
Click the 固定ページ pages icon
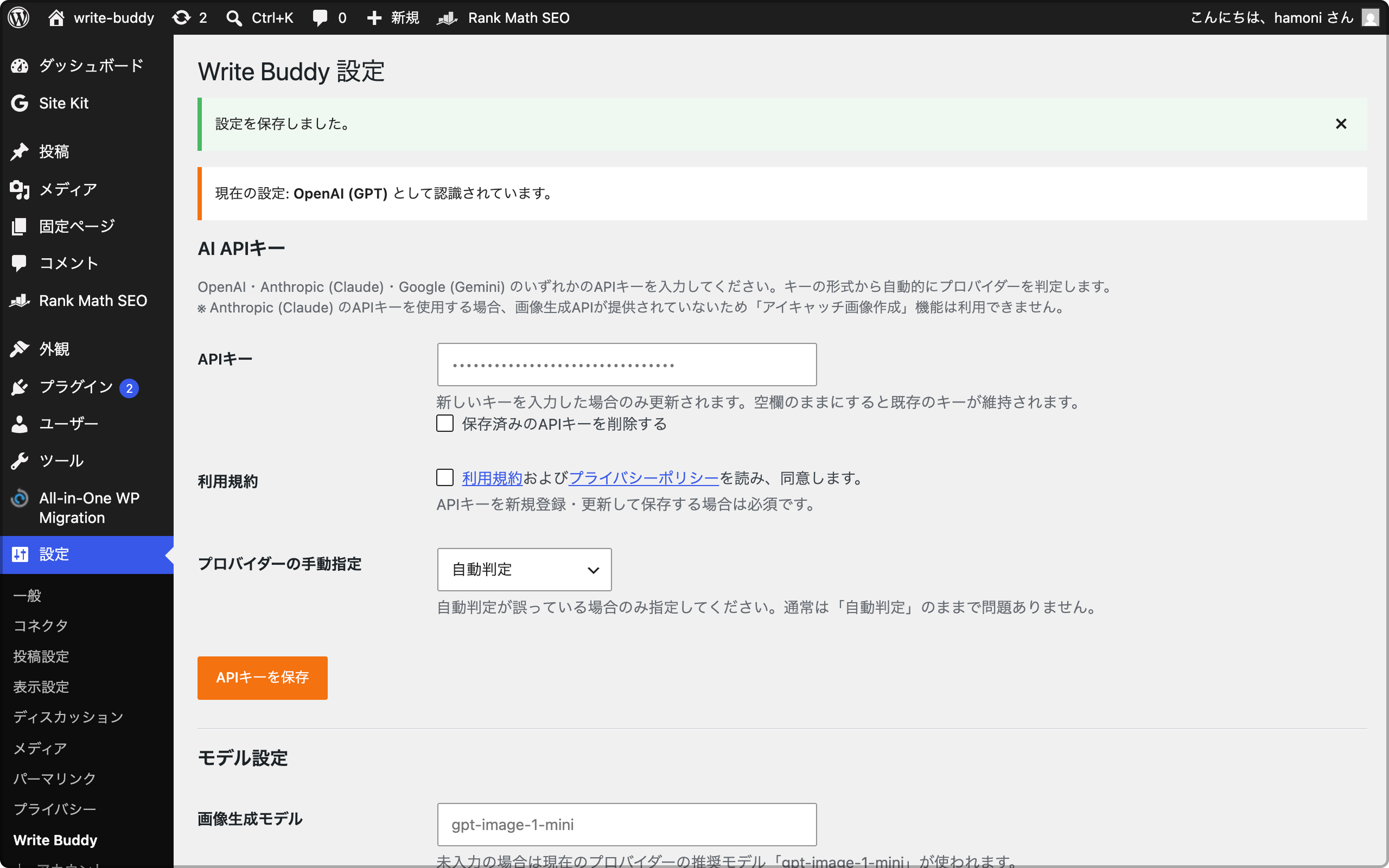coord(20,226)
